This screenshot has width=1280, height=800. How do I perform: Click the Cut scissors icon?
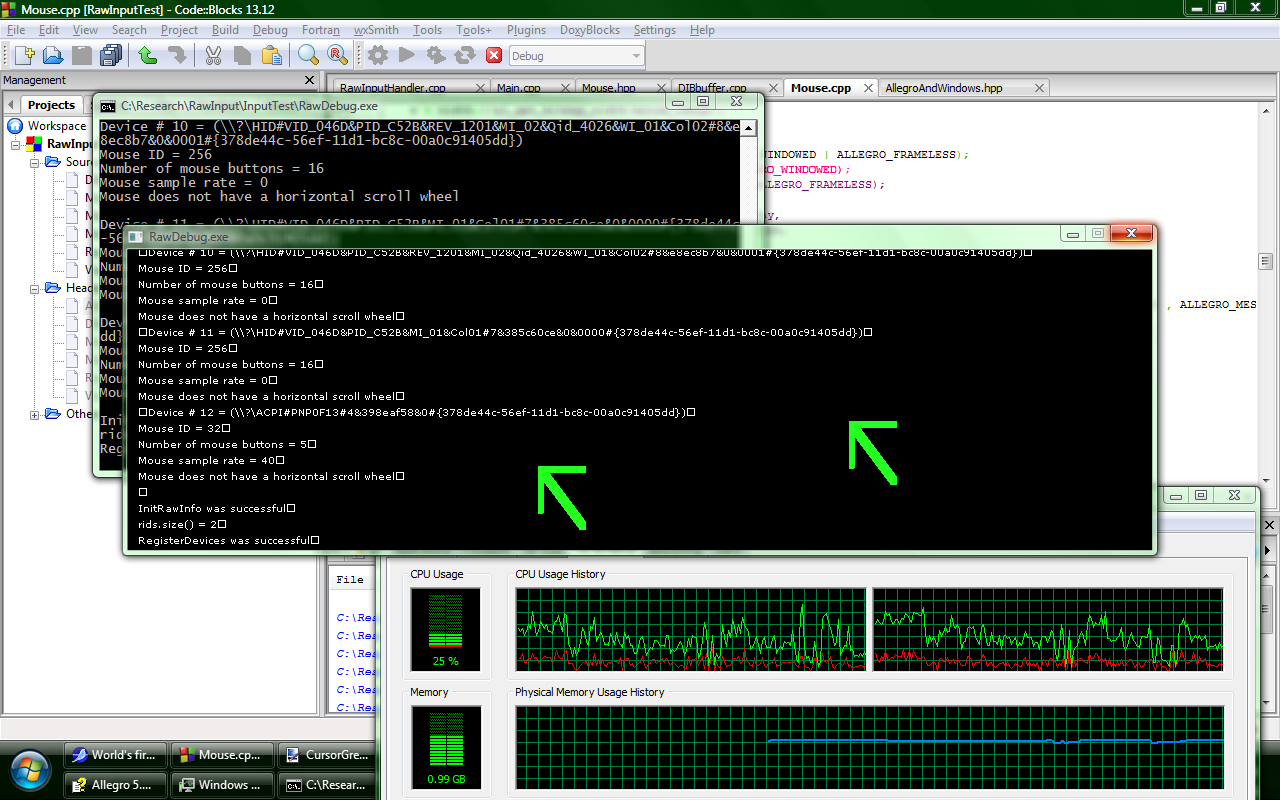click(214, 56)
